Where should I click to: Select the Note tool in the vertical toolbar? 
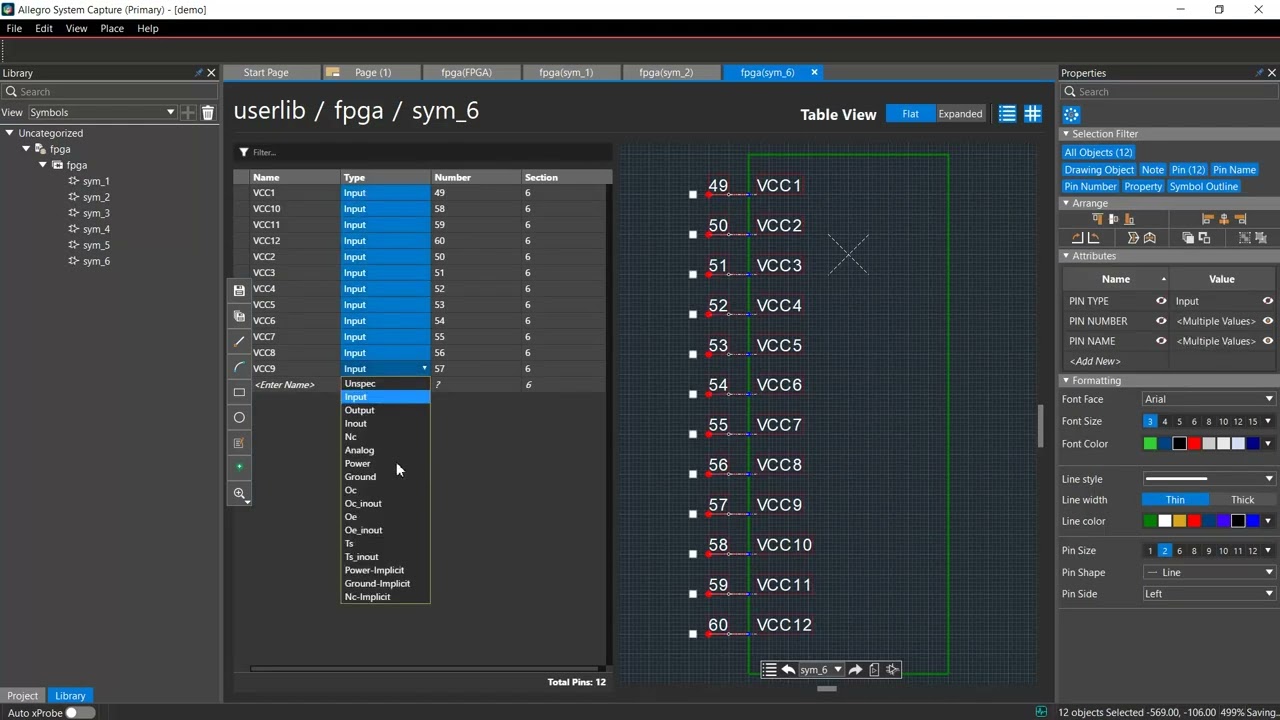[239, 443]
